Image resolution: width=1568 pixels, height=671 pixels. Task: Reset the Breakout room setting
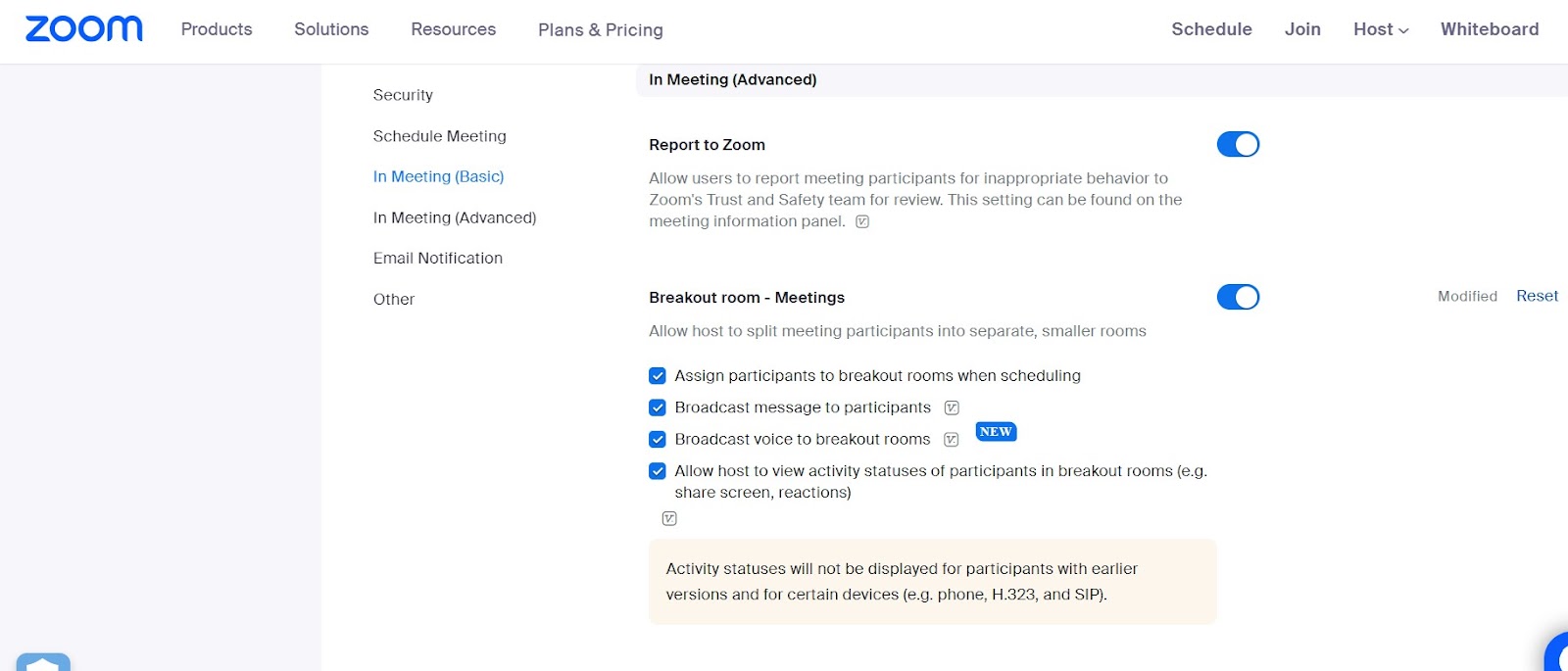tap(1537, 296)
